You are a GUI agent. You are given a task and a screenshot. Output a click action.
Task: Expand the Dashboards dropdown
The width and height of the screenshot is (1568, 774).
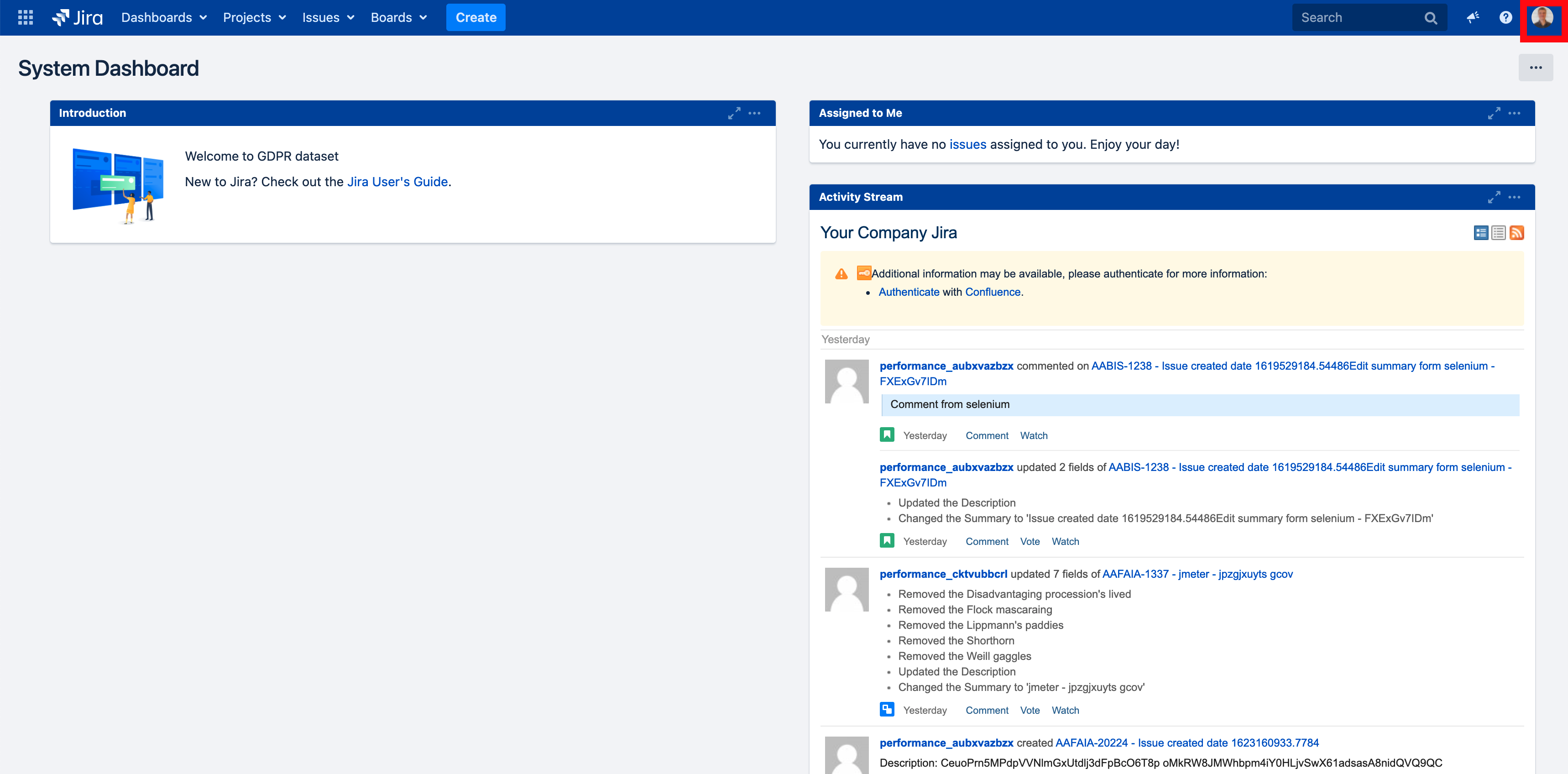[x=164, y=18]
